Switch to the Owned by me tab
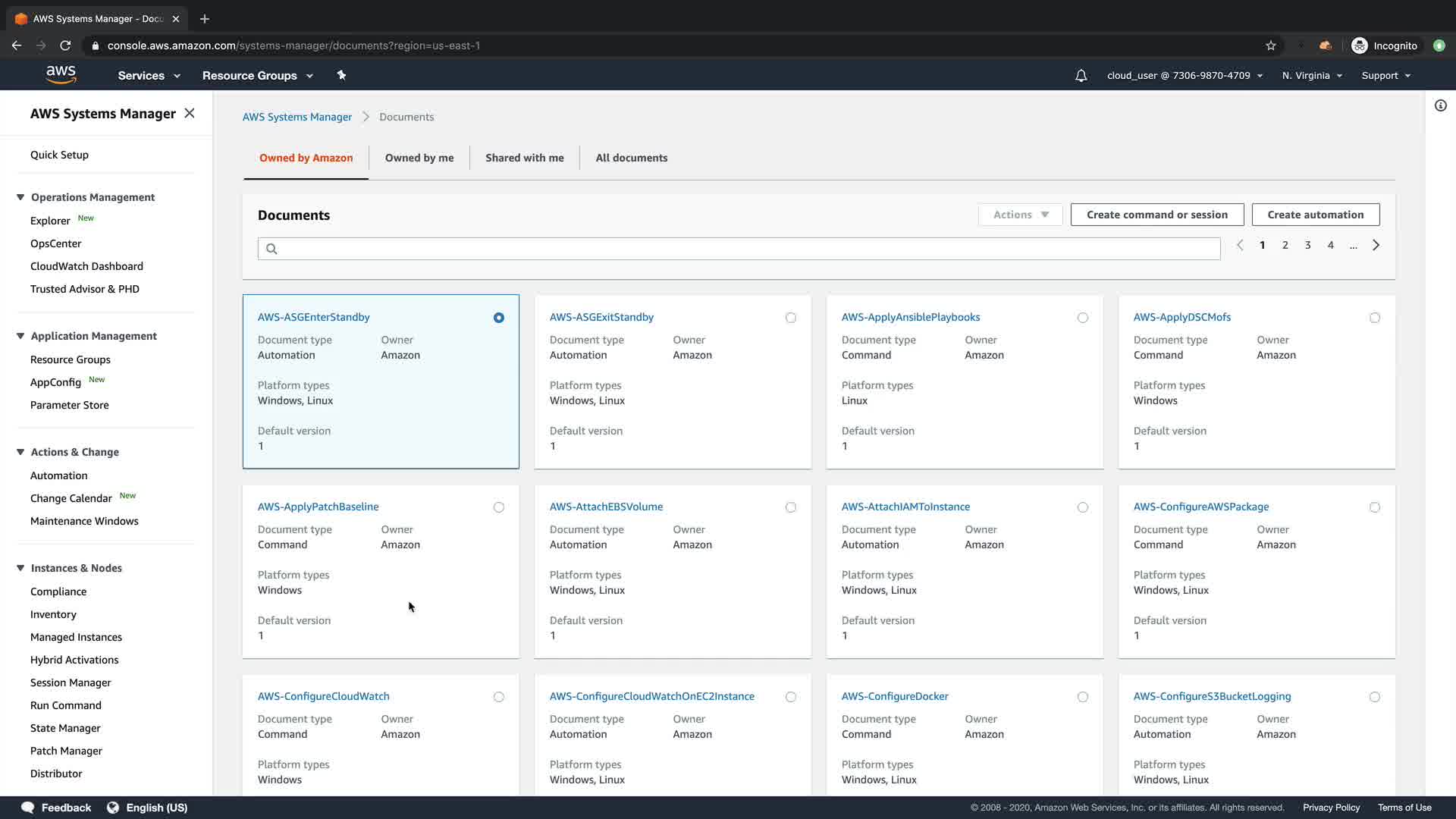 [419, 158]
